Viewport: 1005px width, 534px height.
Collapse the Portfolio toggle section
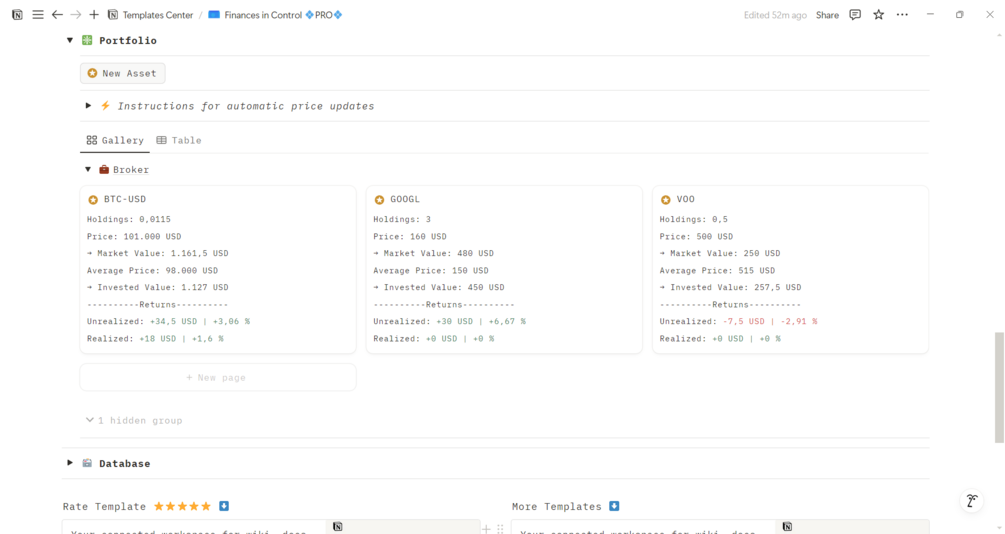pos(70,40)
